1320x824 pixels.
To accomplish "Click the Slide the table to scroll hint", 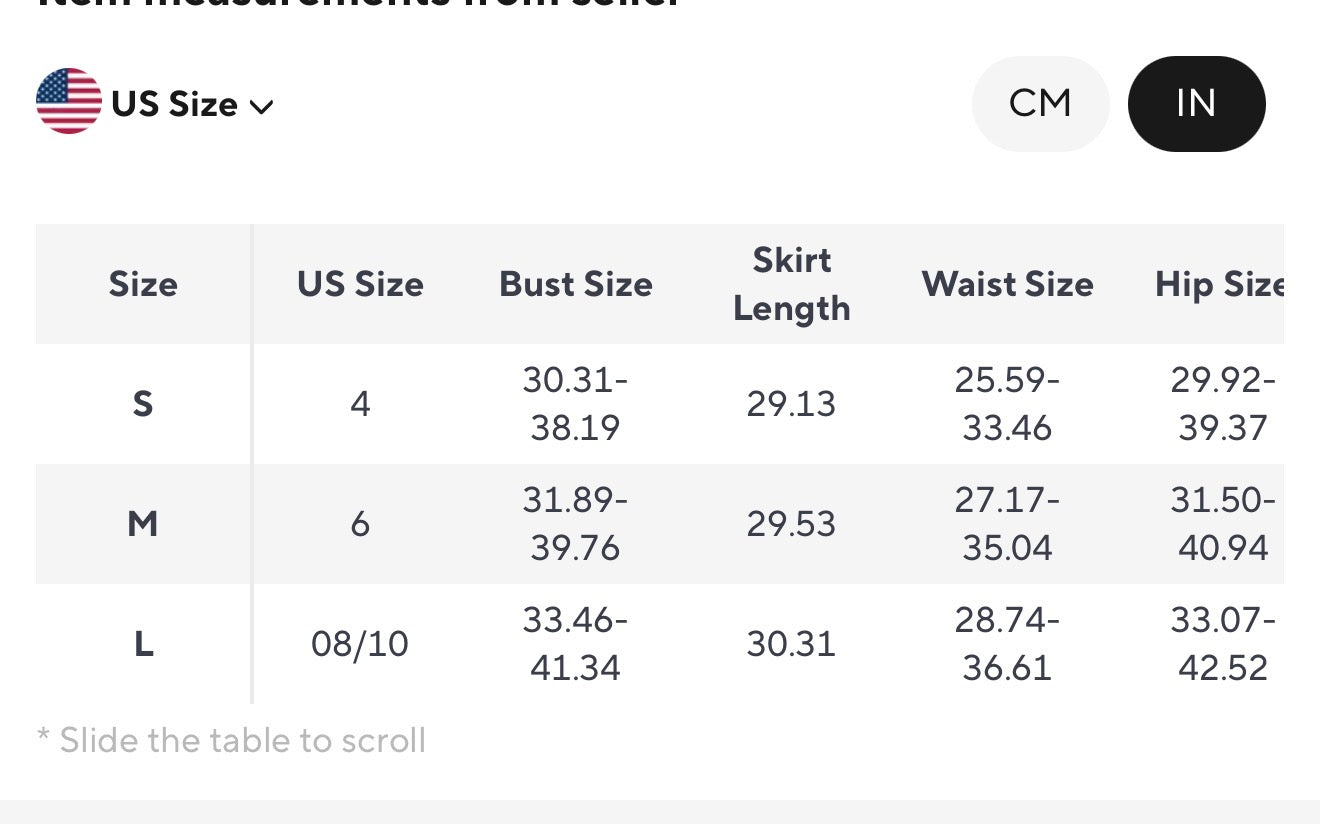I will 231,740.
